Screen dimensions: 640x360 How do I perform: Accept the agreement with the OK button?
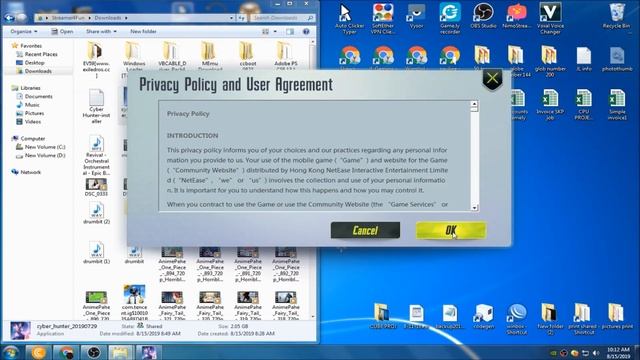tap(451, 230)
